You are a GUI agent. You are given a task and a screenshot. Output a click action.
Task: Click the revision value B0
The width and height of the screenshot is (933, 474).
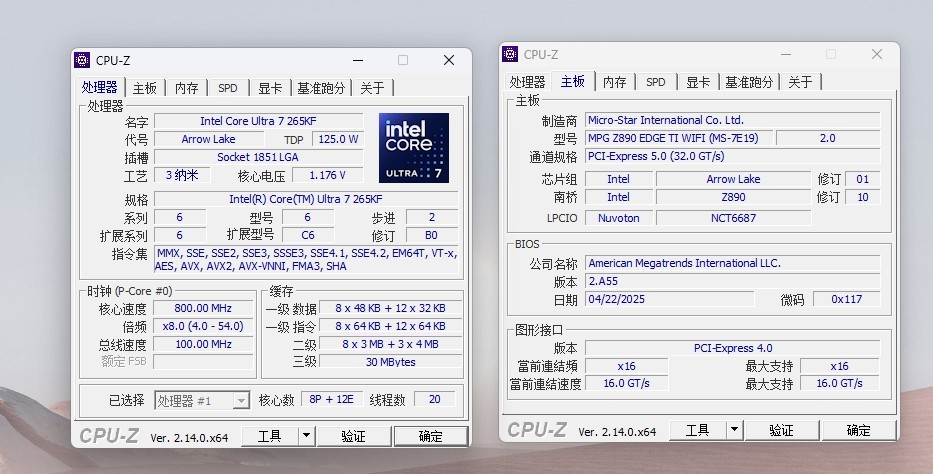[432, 235]
